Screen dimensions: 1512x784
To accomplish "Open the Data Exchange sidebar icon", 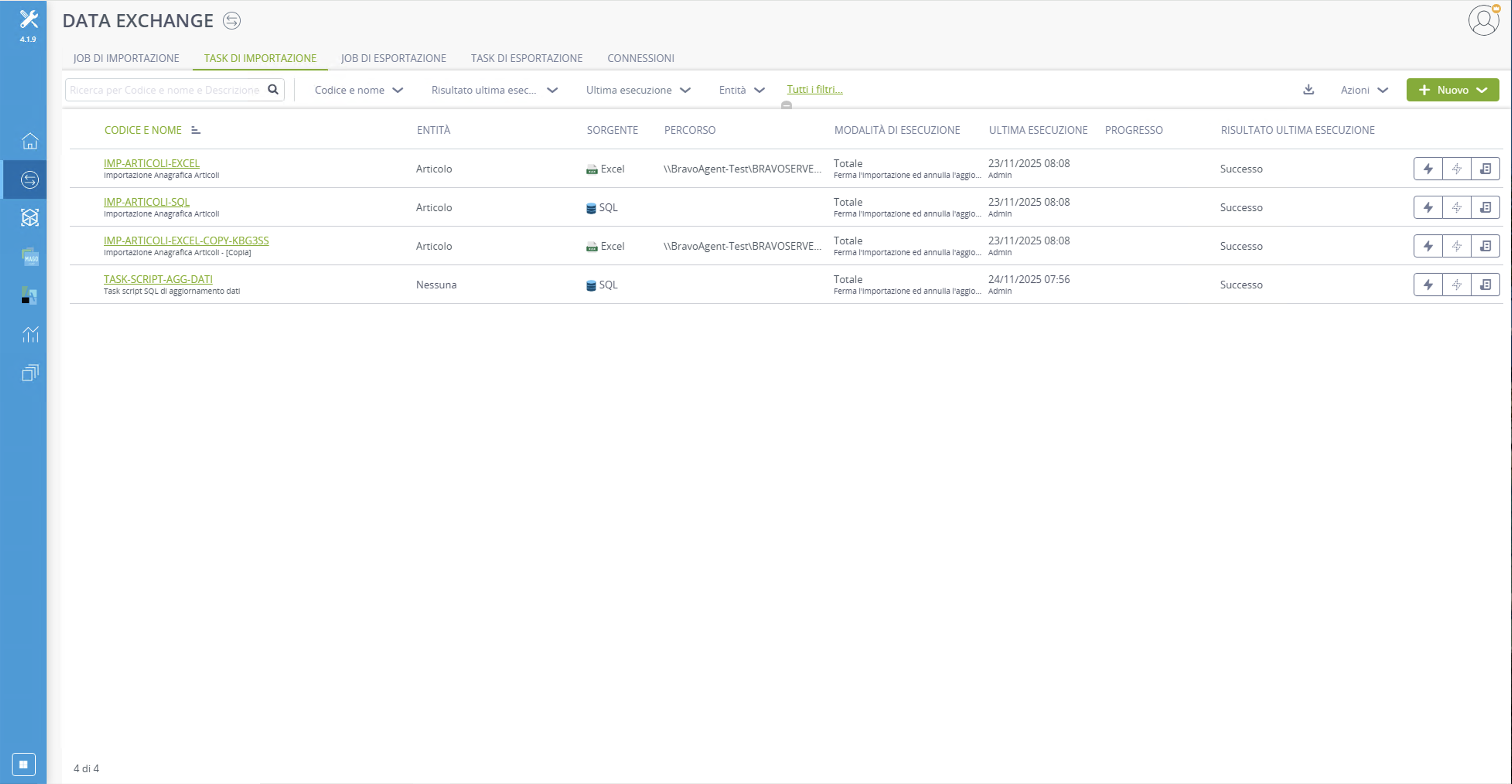I will point(30,179).
